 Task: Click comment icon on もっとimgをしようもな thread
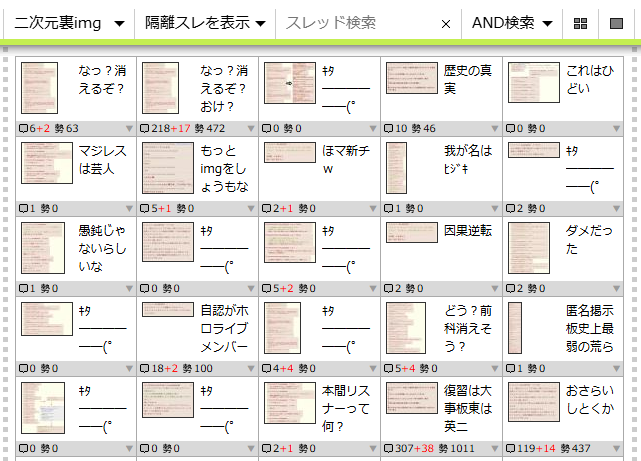(145, 209)
